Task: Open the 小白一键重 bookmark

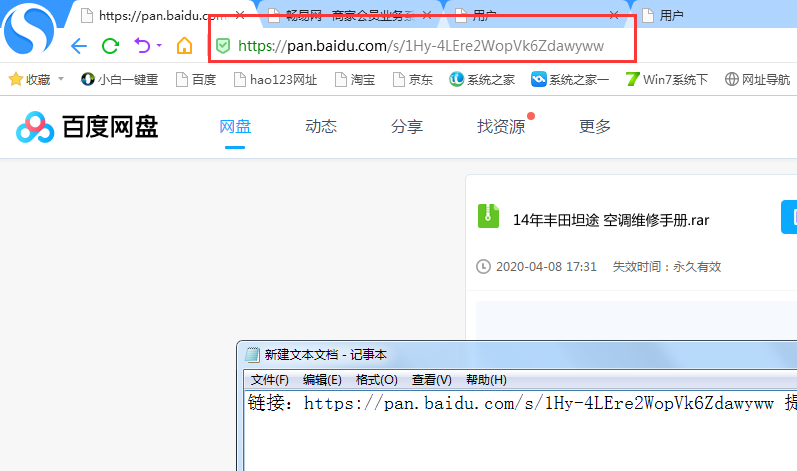Action: (x=119, y=80)
